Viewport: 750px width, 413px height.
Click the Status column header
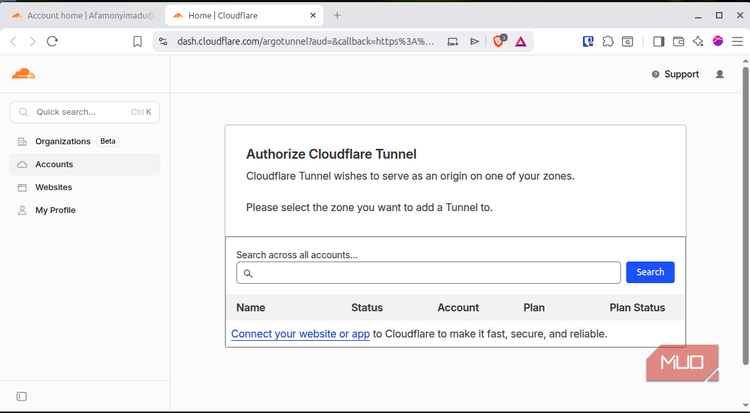367,308
